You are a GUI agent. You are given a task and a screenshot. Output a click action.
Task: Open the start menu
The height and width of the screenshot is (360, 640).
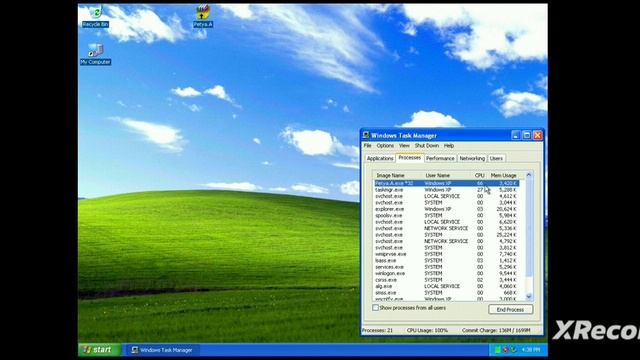(99, 350)
